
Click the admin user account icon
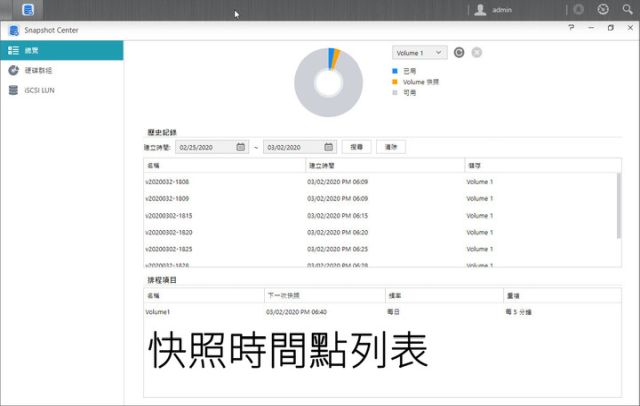[x=480, y=10]
